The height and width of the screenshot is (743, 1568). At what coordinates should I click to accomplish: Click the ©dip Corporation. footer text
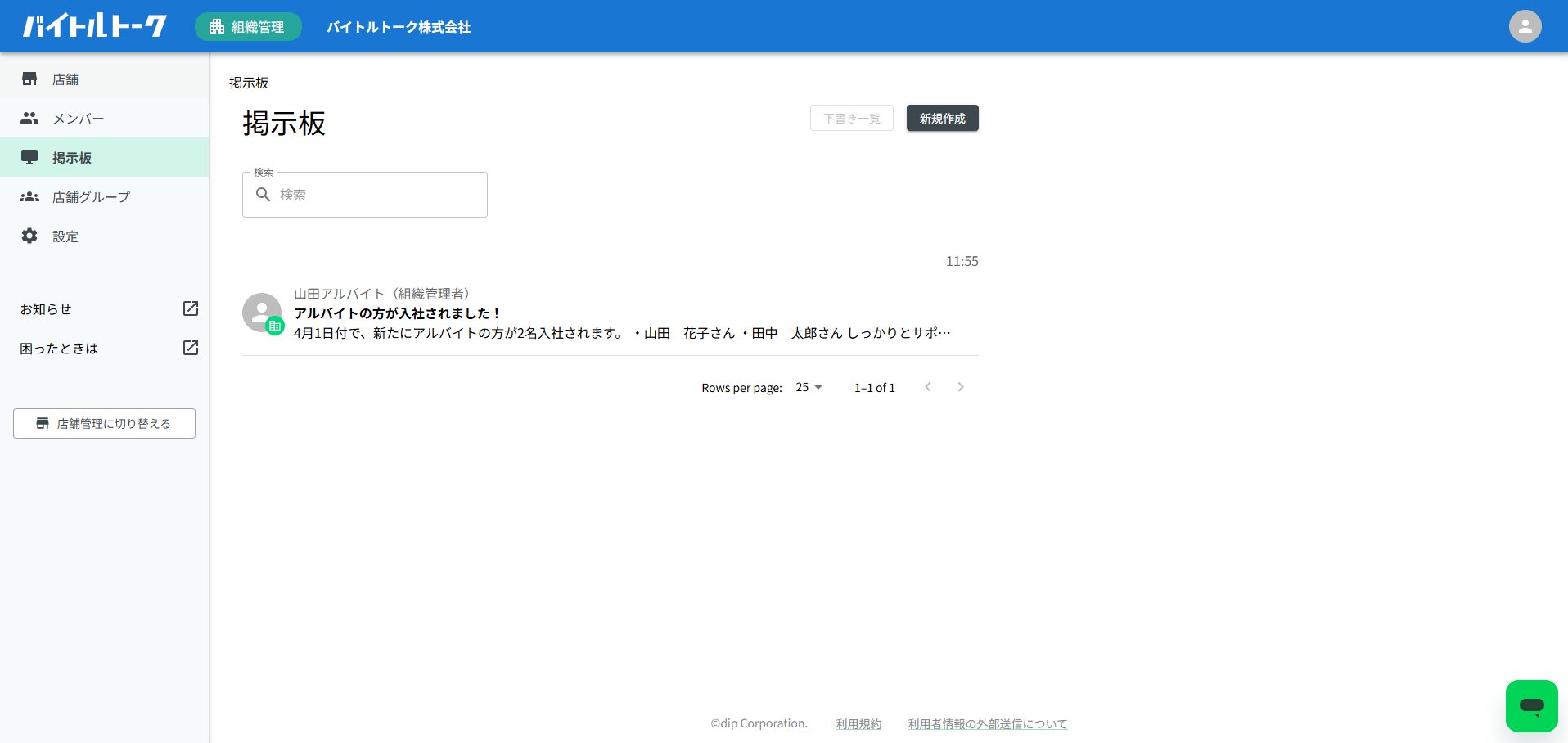(x=759, y=723)
